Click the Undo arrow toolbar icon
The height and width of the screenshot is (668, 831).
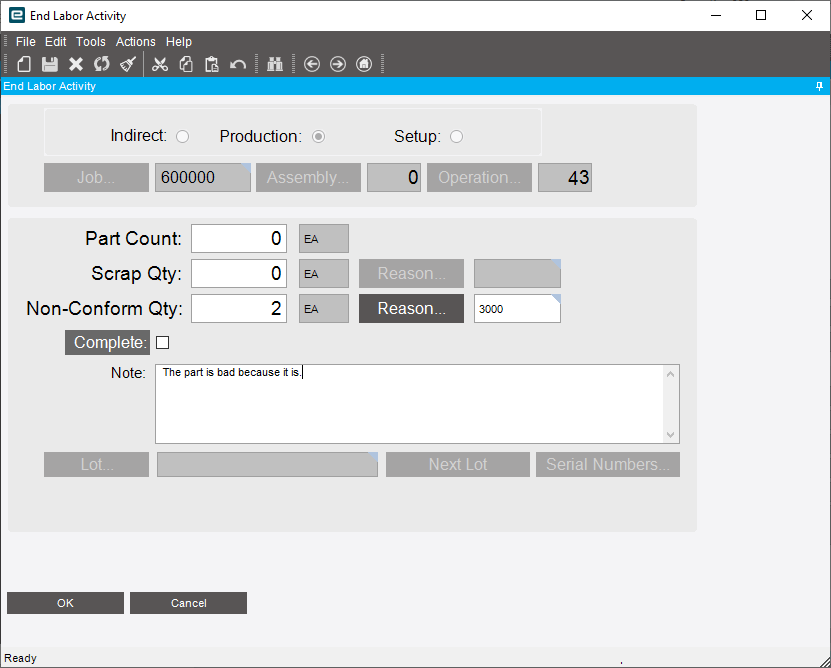tap(237, 65)
